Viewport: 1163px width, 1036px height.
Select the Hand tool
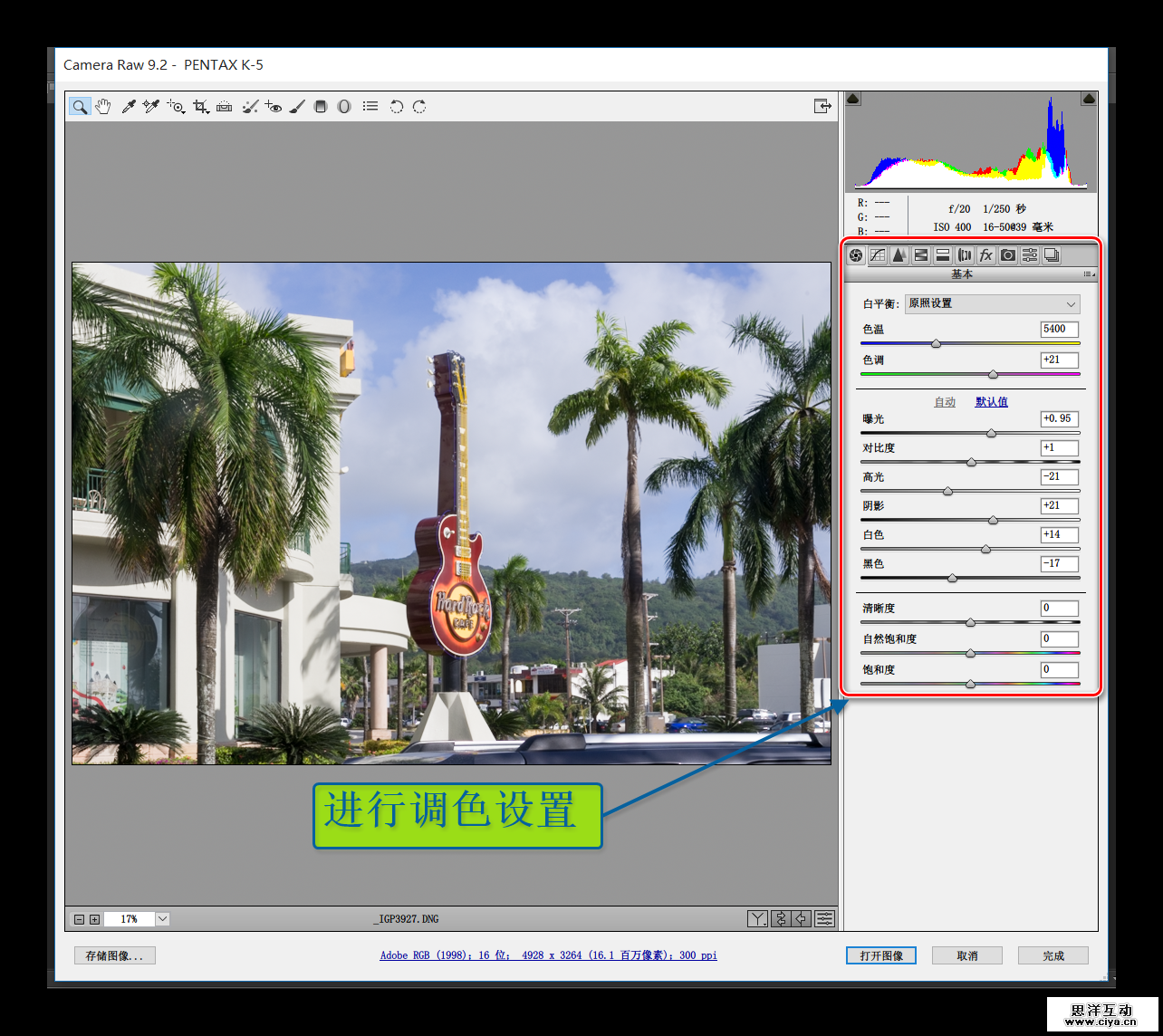103,107
